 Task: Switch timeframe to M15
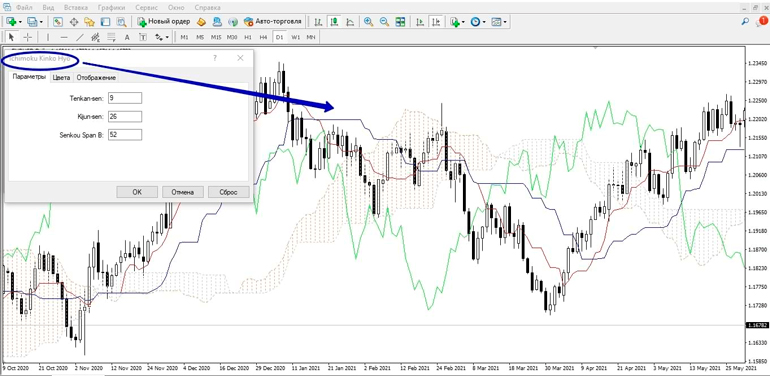tap(216, 37)
